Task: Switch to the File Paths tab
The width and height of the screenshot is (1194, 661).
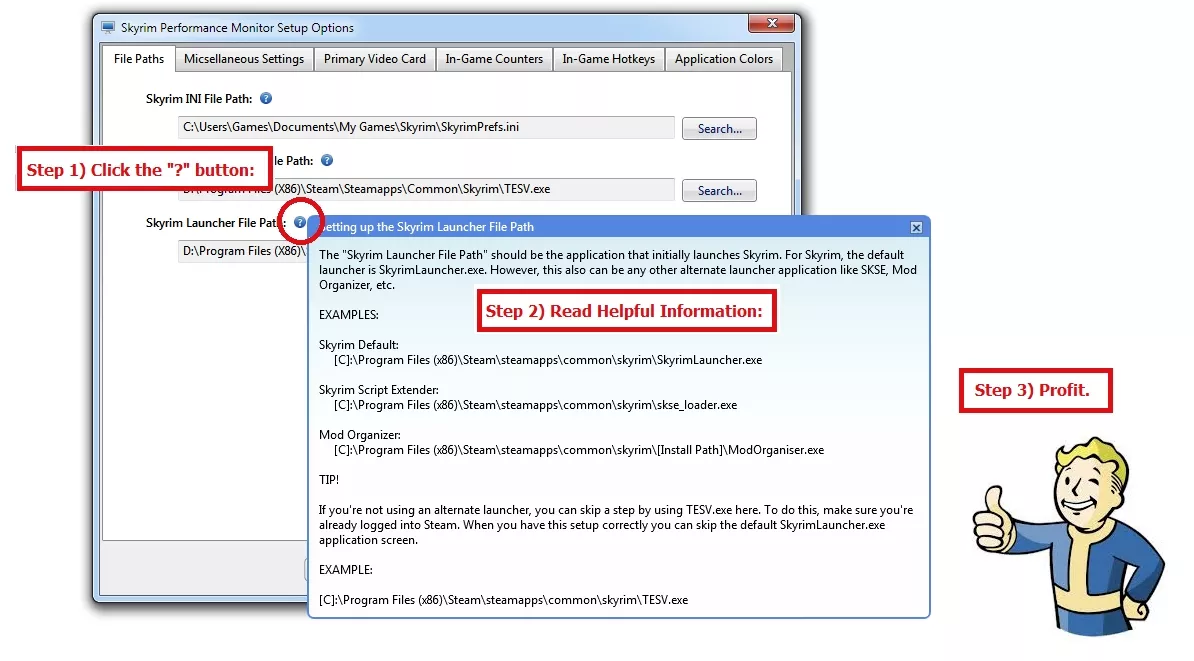Action: click(x=139, y=59)
